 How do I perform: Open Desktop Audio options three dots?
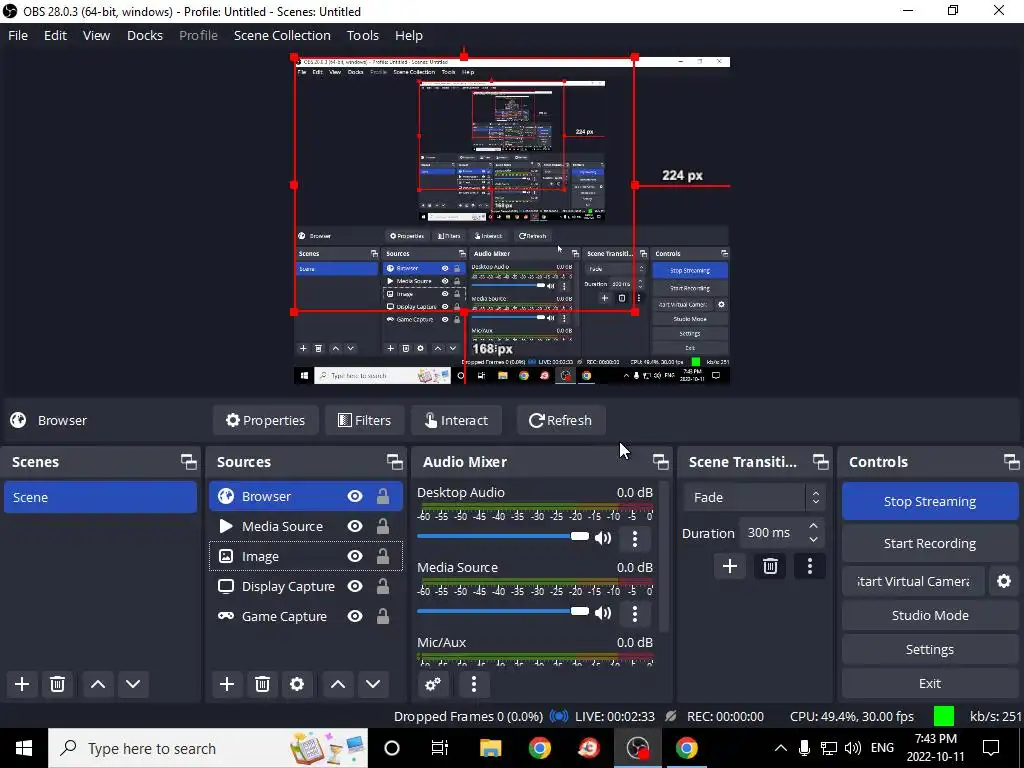pos(635,538)
